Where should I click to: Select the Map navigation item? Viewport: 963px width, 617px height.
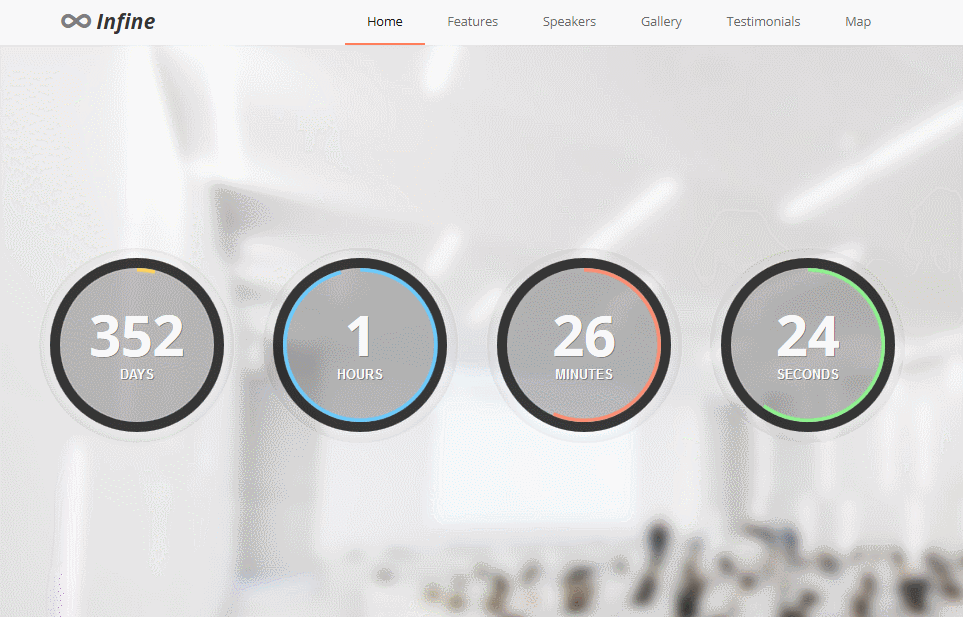858,21
